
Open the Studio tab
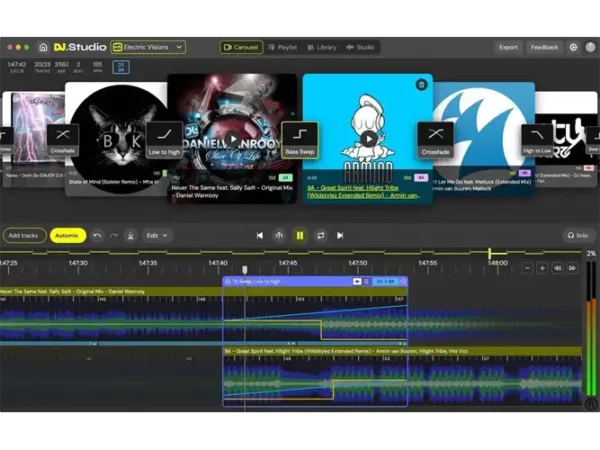point(360,47)
